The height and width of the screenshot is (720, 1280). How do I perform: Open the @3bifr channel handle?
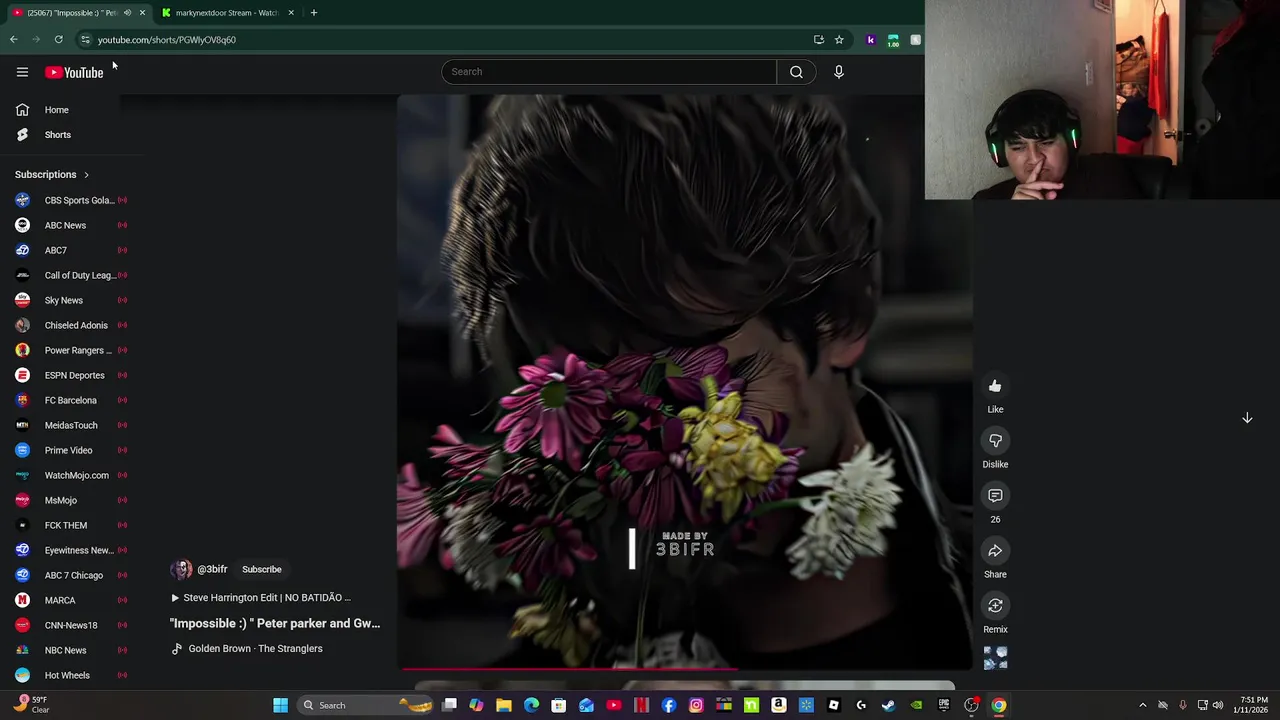[x=212, y=569]
